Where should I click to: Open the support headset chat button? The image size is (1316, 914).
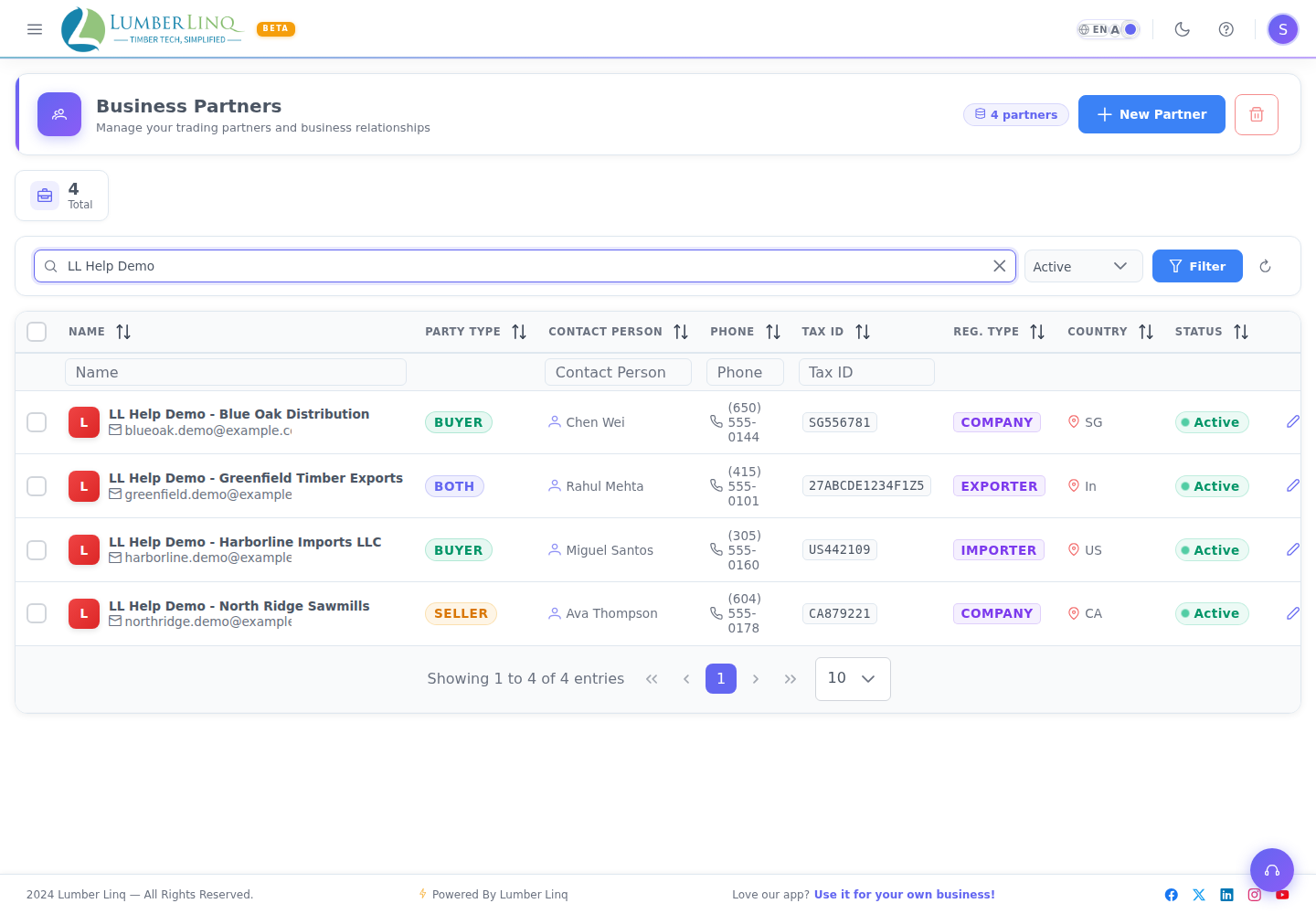coord(1272,870)
